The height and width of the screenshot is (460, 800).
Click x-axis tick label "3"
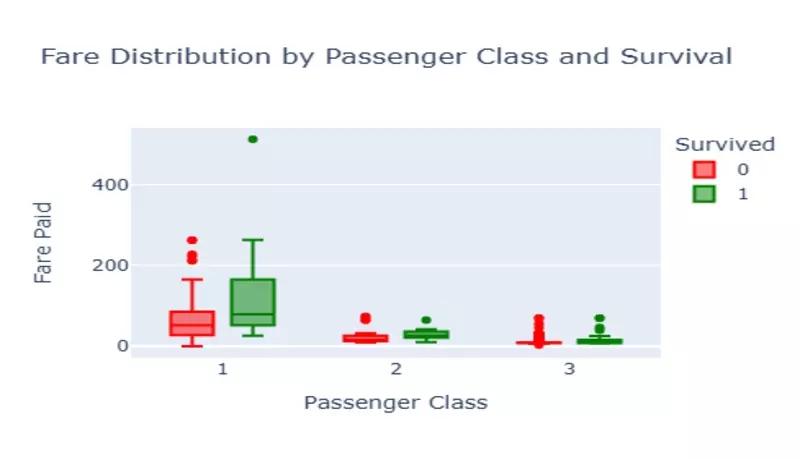click(570, 370)
